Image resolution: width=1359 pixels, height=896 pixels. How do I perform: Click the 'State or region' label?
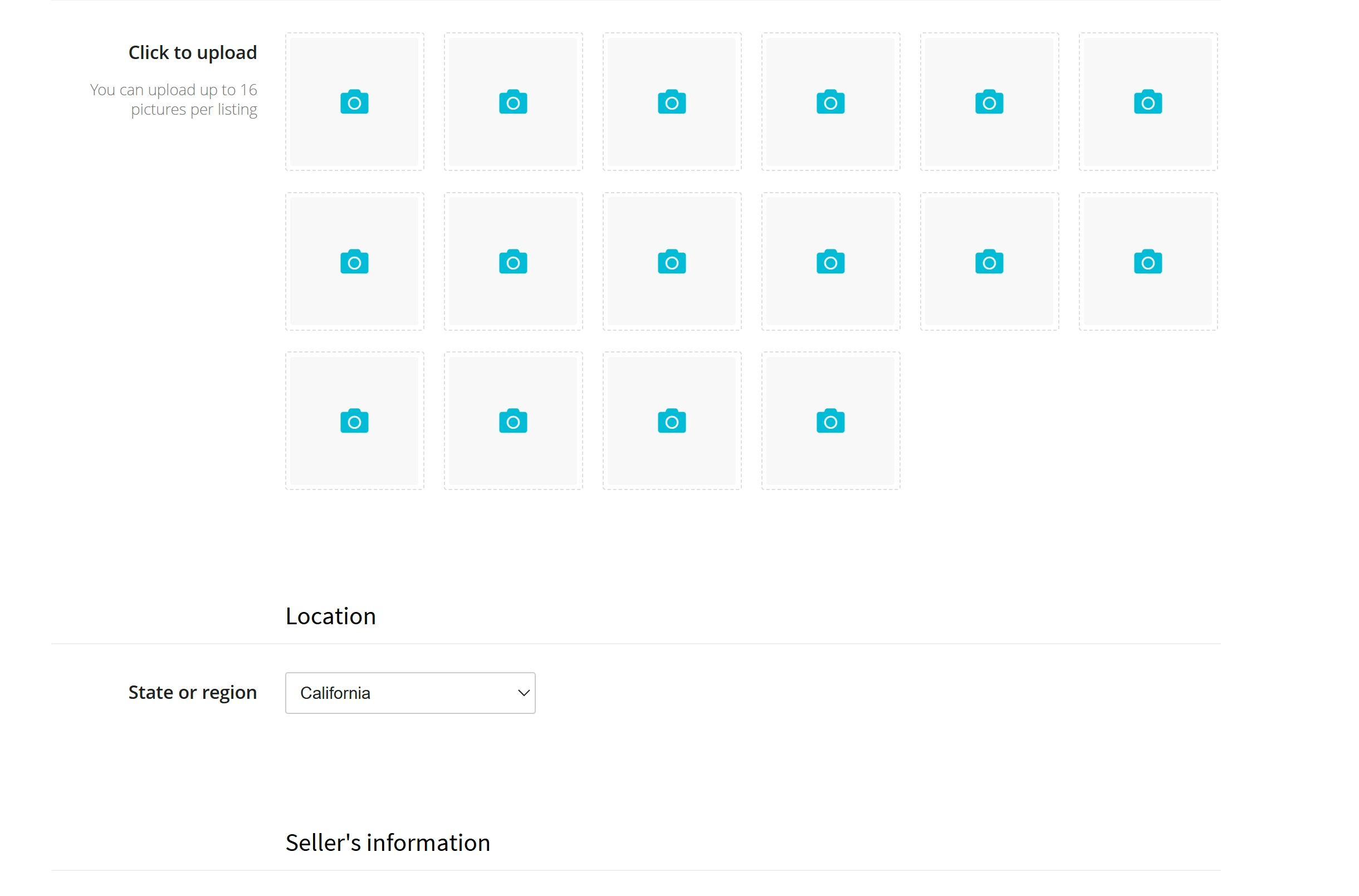point(193,693)
